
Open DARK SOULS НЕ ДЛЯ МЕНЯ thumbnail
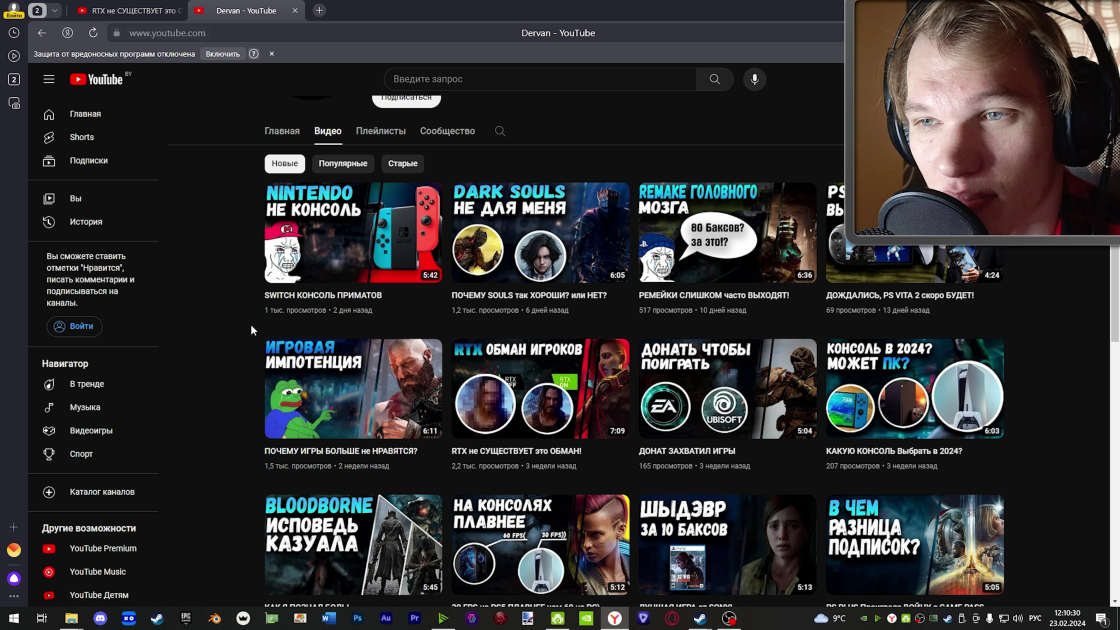tap(541, 233)
